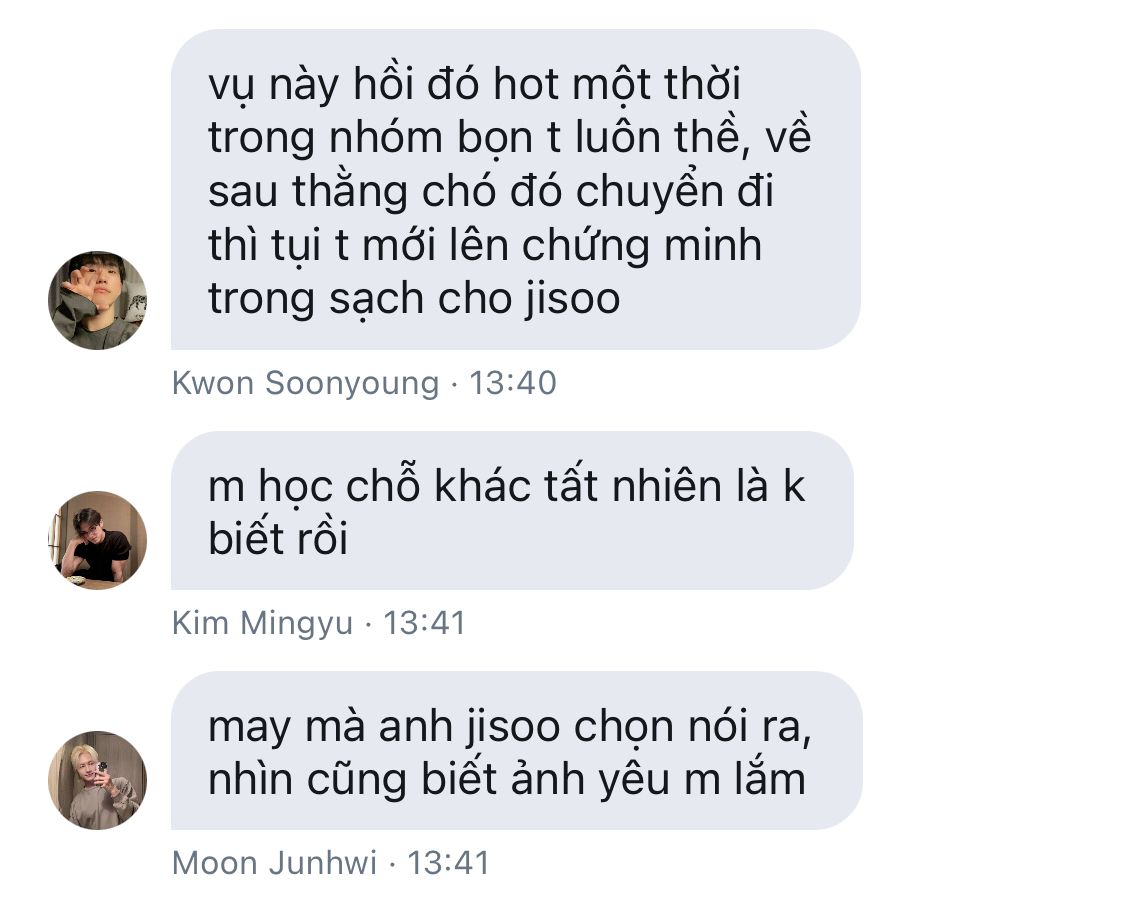
Task: Click the 13:40 timestamp
Action: [x=513, y=383]
